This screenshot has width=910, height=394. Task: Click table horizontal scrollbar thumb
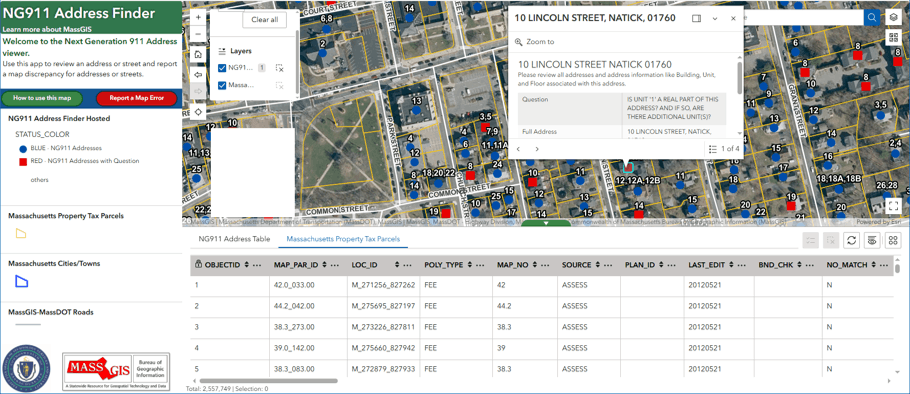pos(269,381)
